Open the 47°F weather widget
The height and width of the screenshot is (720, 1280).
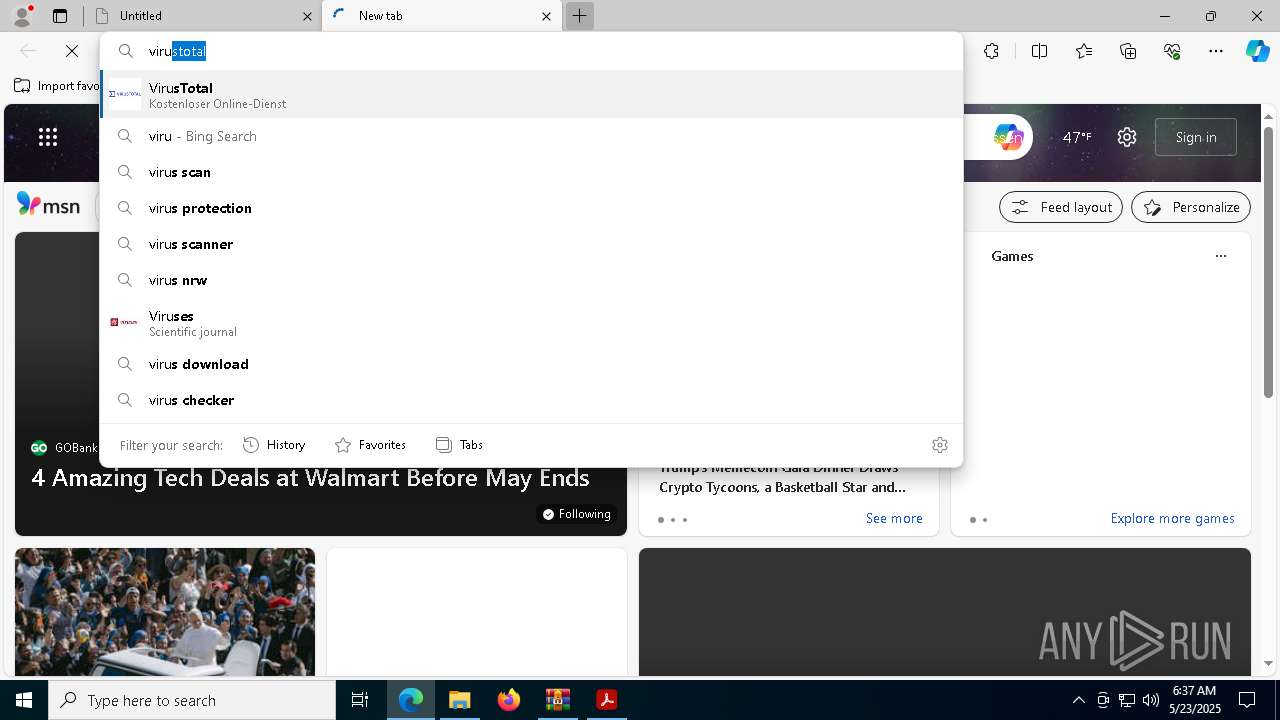coord(1077,137)
